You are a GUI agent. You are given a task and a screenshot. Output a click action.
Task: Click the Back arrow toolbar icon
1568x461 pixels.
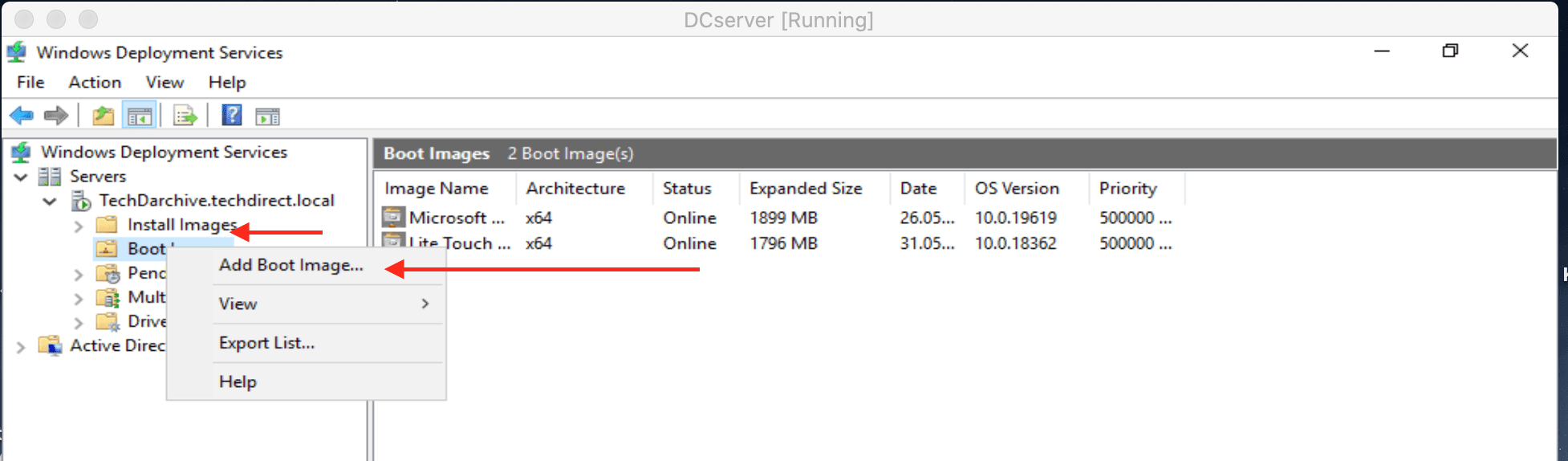click(x=22, y=116)
